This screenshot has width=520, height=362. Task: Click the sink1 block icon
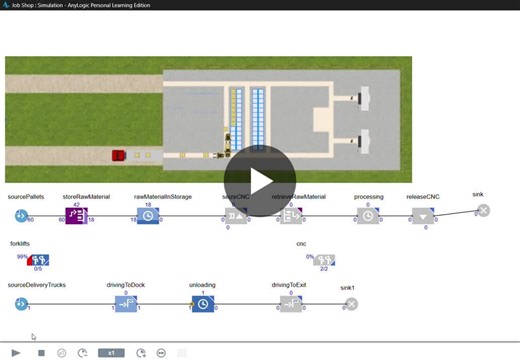[351, 304]
